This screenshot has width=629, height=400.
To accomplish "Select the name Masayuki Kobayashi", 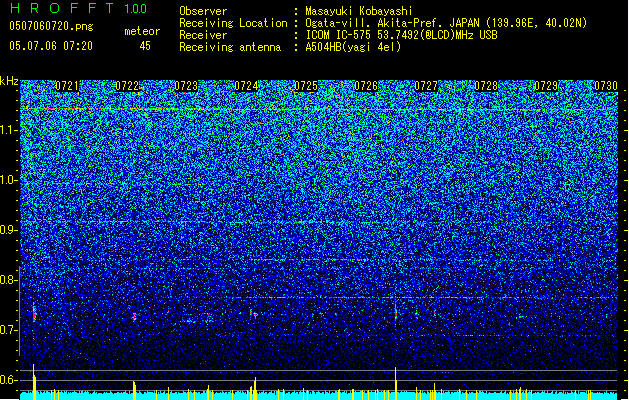I will point(359,11).
